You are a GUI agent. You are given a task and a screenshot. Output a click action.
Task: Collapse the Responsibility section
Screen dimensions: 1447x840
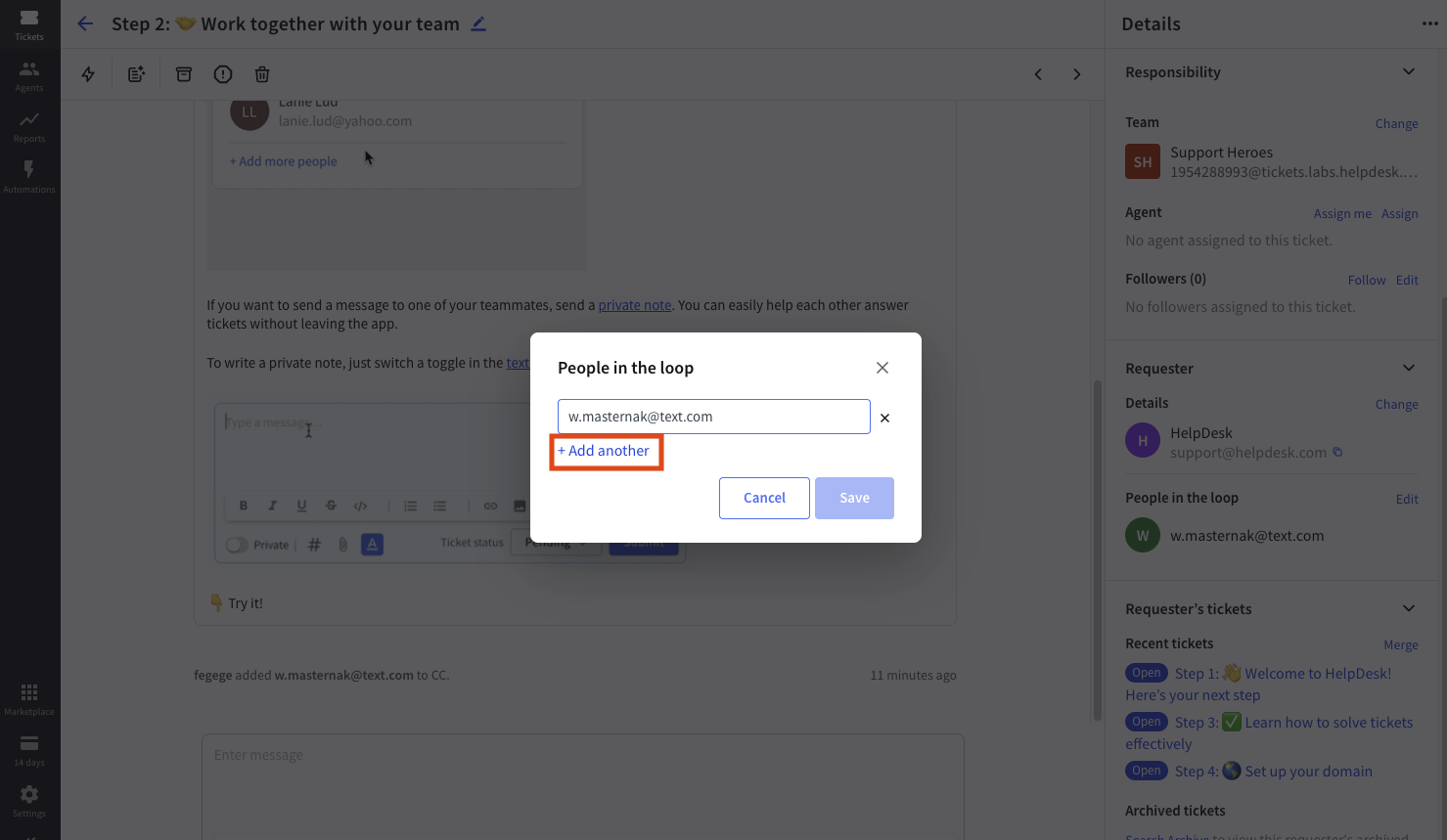(1409, 71)
